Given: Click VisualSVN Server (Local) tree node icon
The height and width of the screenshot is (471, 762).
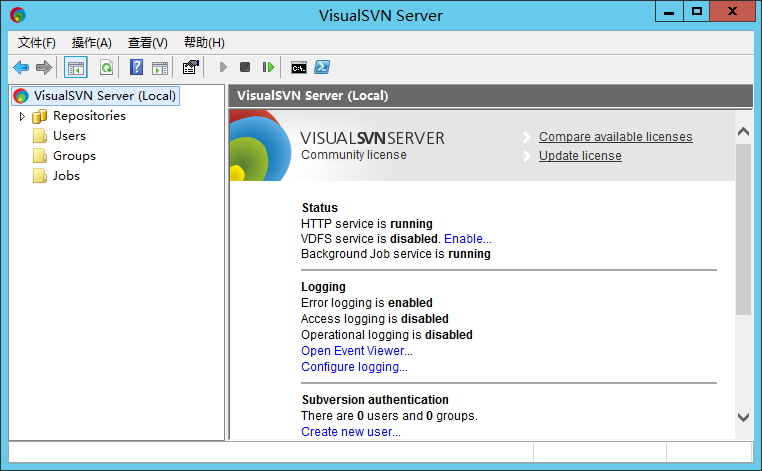Looking at the screenshot, I should point(21,96).
